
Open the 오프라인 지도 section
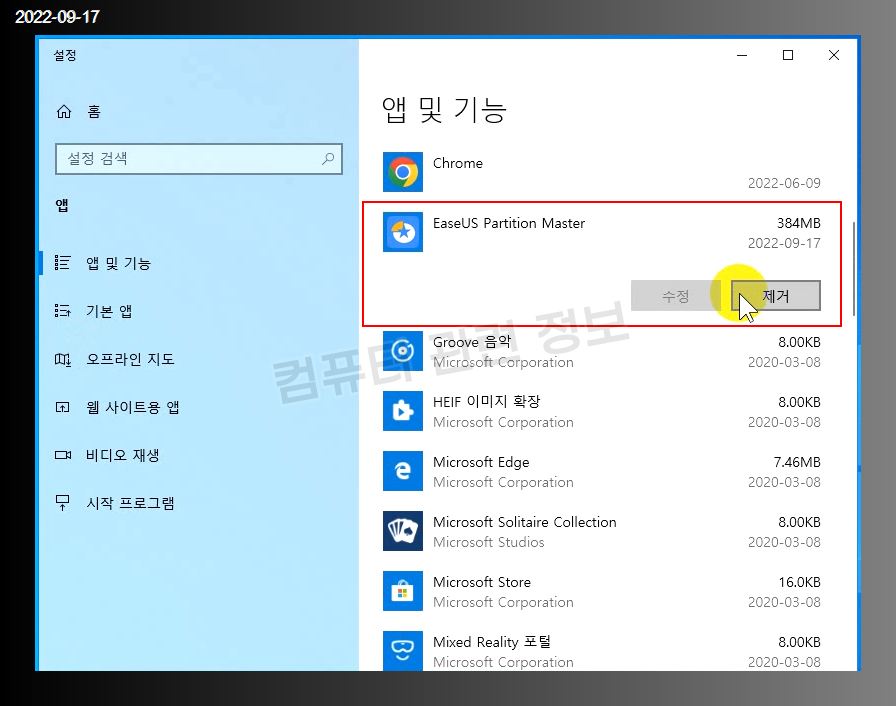click(199, 359)
